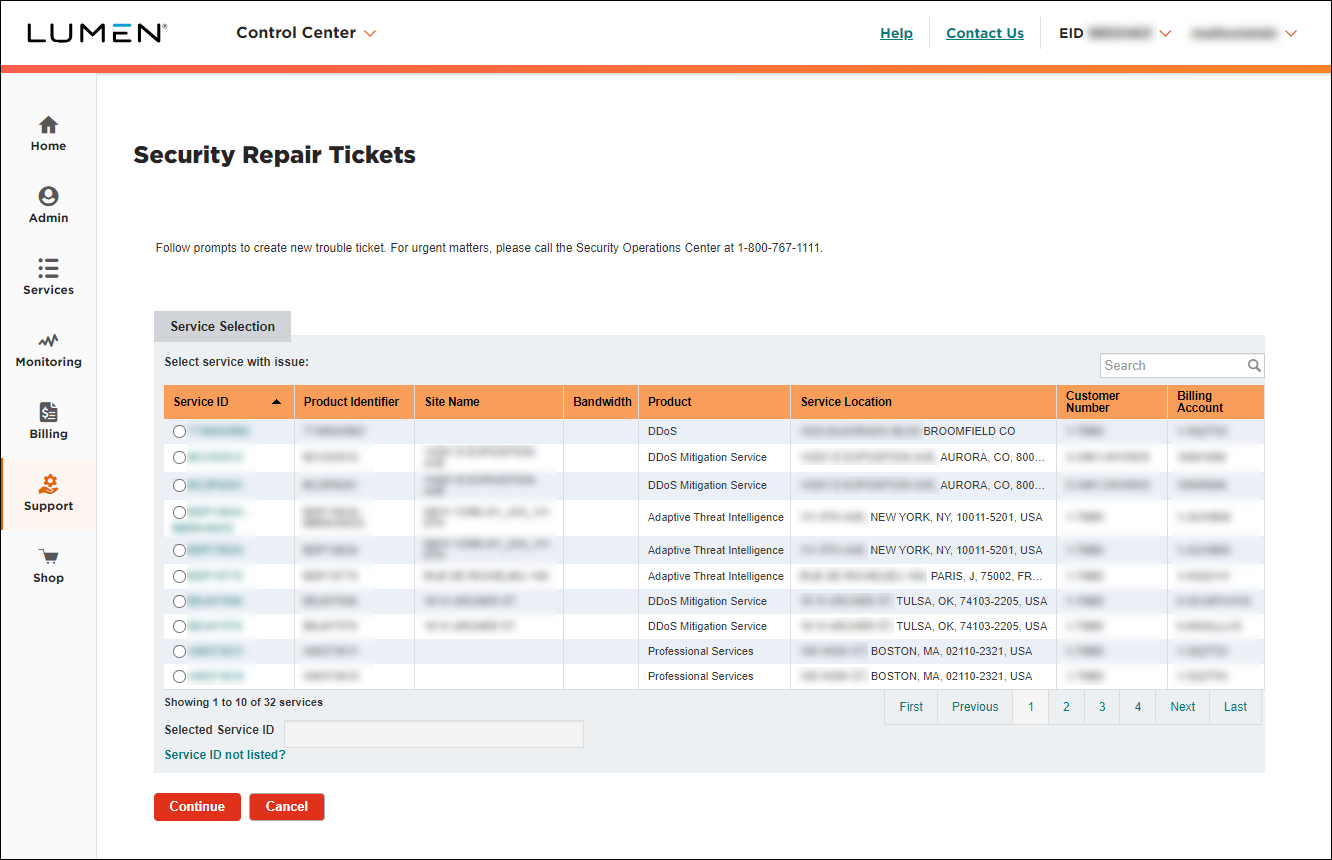This screenshot has height=860, width=1332.
Task: Go to page 1
Action: [1030, 707]
